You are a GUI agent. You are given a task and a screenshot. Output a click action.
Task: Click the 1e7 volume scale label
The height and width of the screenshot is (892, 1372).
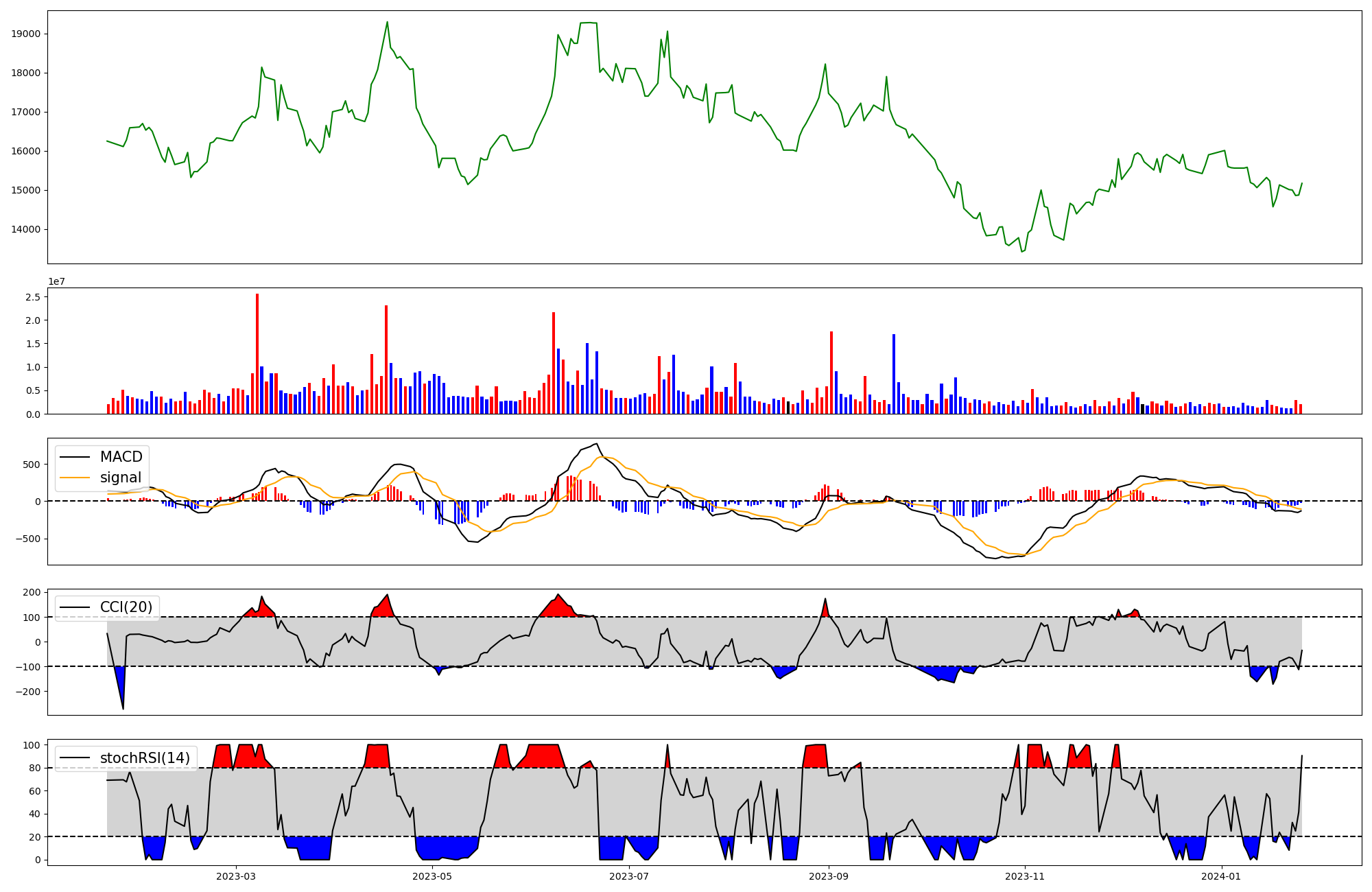click(x=56, y=281)
